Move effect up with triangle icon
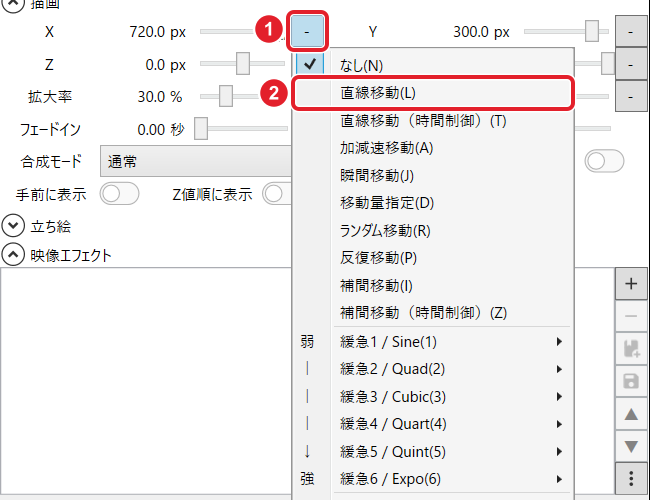Image resolution: width=650 pixels, height=500 pixels. click(631, 414)
